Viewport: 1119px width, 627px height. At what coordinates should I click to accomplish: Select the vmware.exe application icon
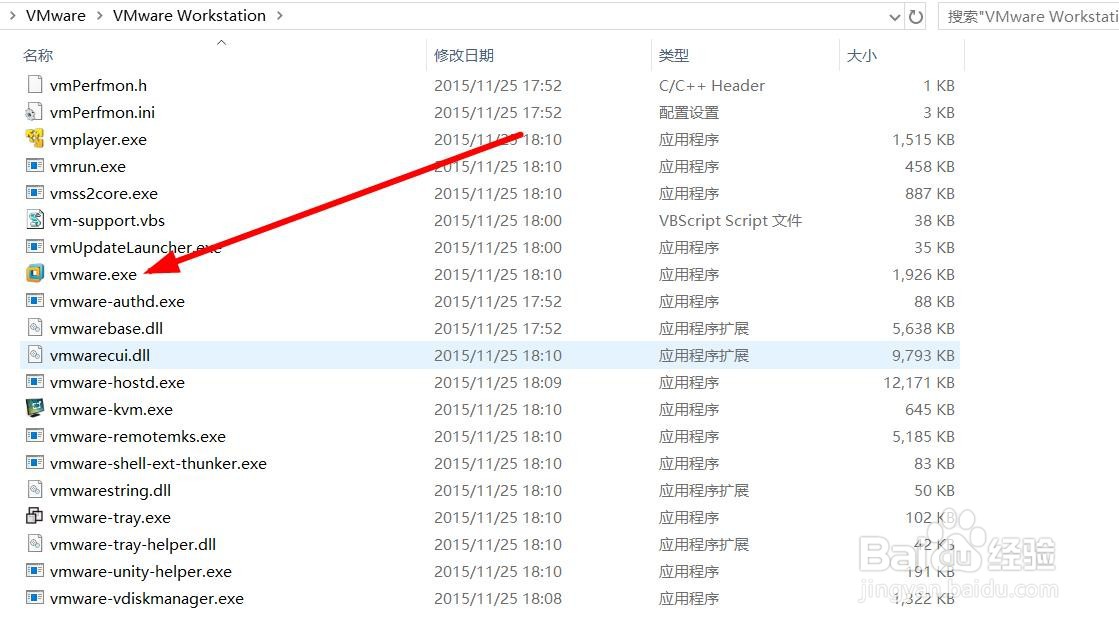coord(34,274)
